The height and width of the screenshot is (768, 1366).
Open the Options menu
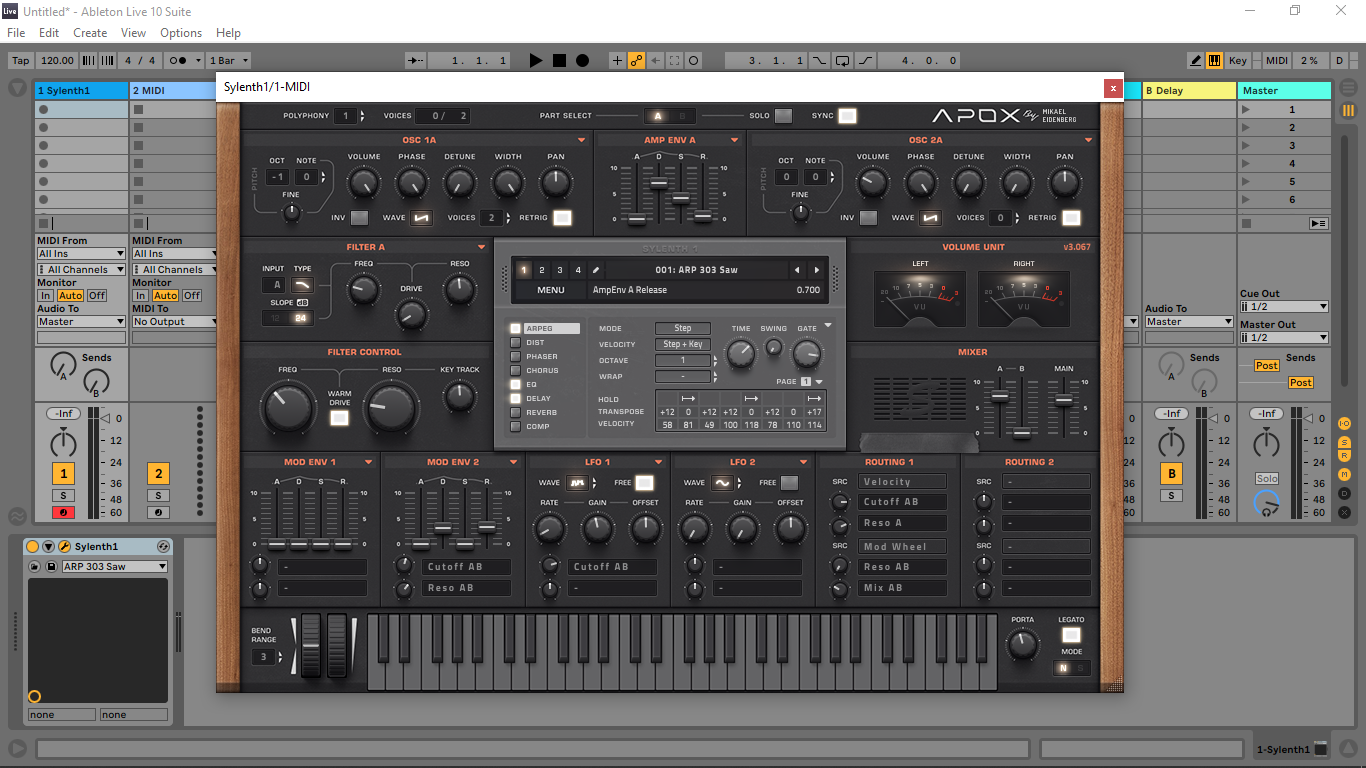tap(181, 33)
